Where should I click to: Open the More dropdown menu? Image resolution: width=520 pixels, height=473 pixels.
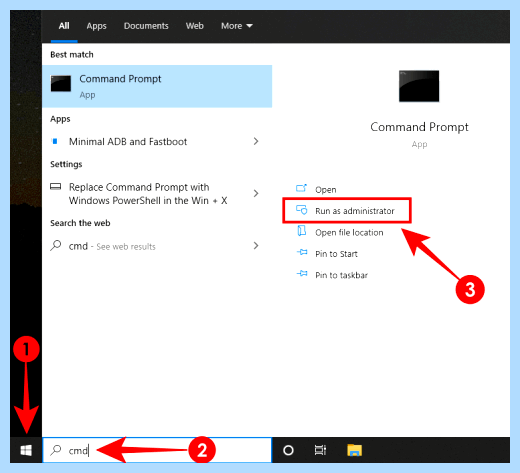coord(237,26)
